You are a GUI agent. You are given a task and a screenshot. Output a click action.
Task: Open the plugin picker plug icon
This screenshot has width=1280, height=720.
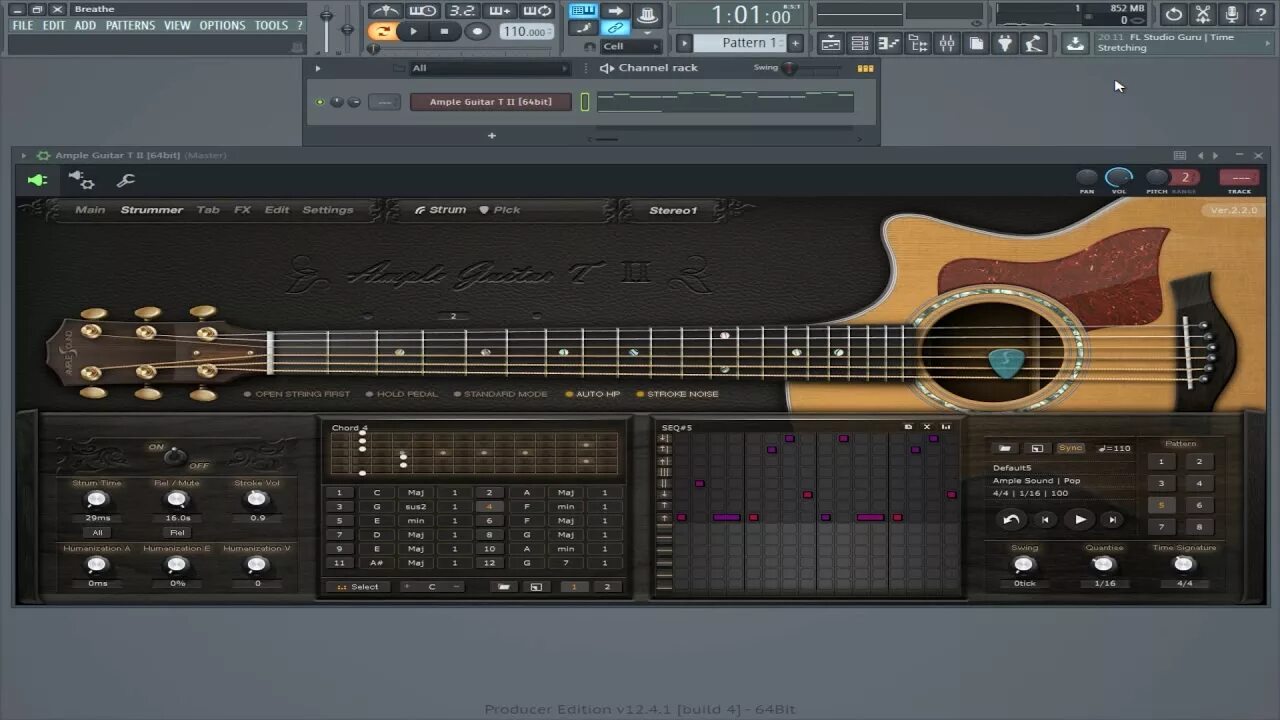tap(1006, 43)
